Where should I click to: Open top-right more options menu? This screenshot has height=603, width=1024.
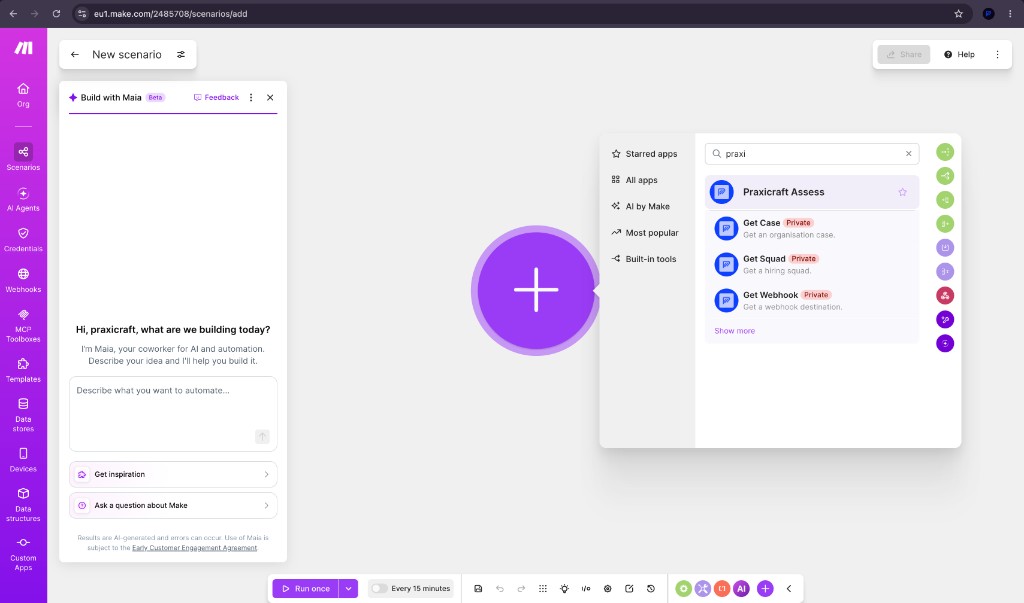point(997,55)
